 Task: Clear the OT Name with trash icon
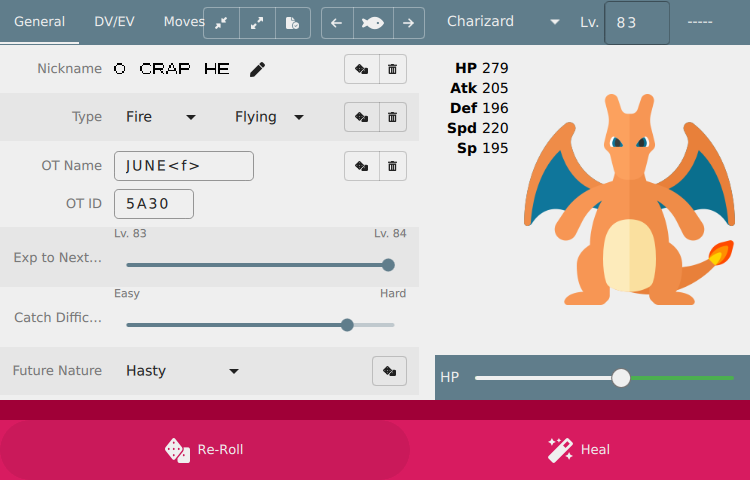pyautogui.click(x=393, y=166)
